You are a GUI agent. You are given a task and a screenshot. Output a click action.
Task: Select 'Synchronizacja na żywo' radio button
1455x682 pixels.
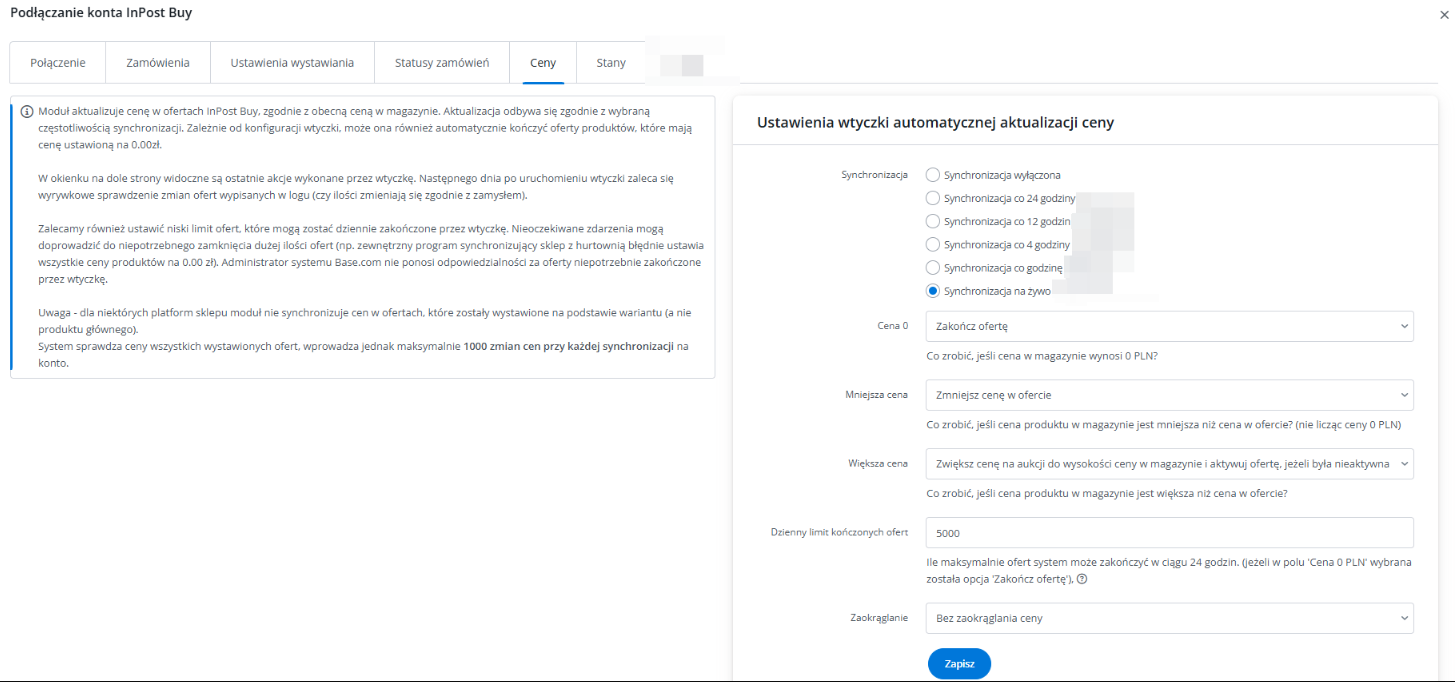pyautogui.click(x=933, y=291)
